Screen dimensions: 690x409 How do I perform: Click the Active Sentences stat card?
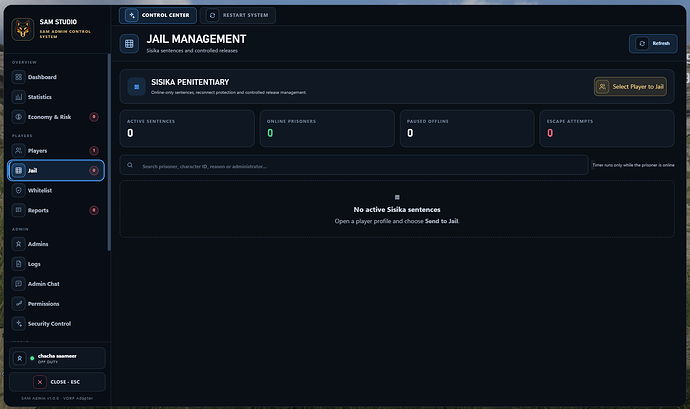coord(187,129)
